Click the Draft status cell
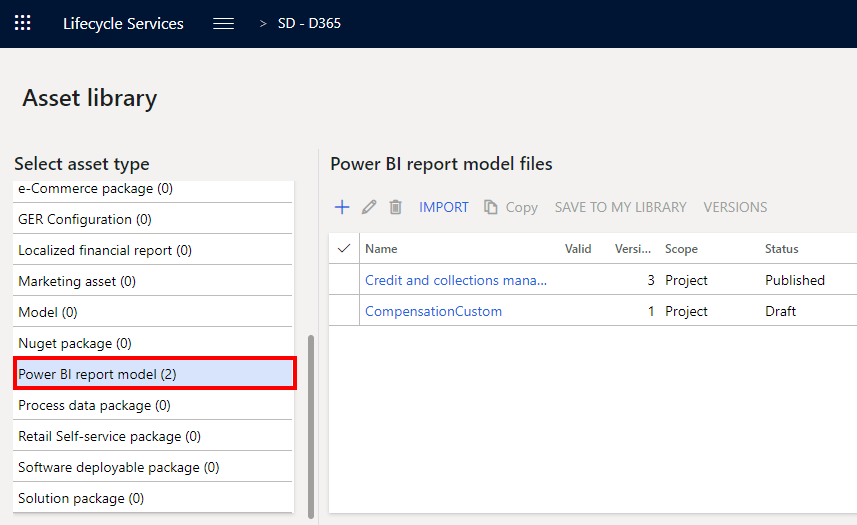Viewport: 857px width, 525px height. (780, 311)
